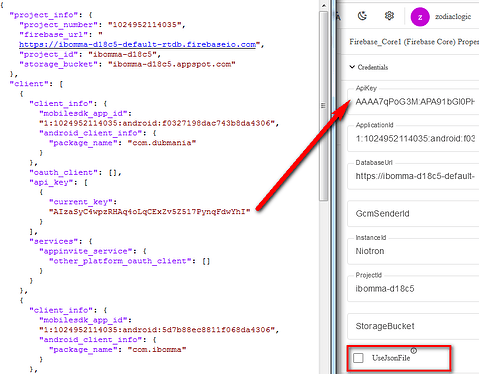
Task: Click the DatabaseUrl input field
Action: click(x=413, y=176)
